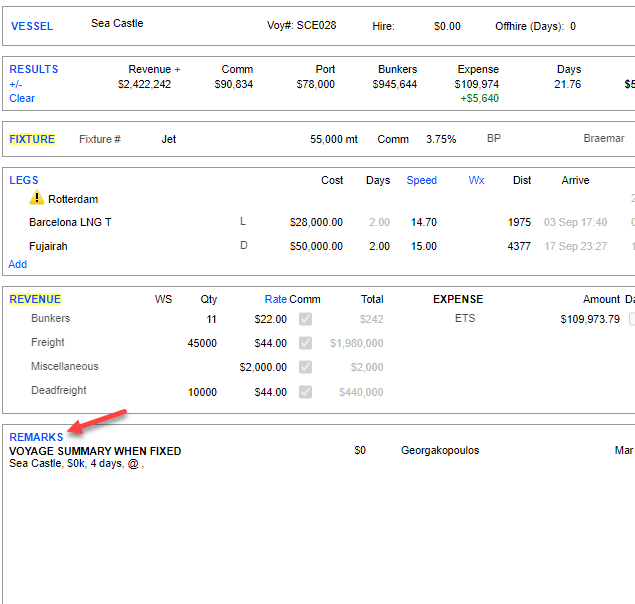
Task: Click the Rate column header in Revenue
Action: tap(275, 299)
